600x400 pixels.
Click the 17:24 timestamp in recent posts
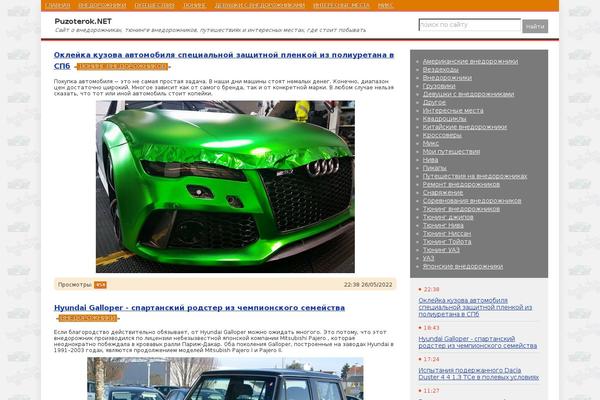pos(431,359)
